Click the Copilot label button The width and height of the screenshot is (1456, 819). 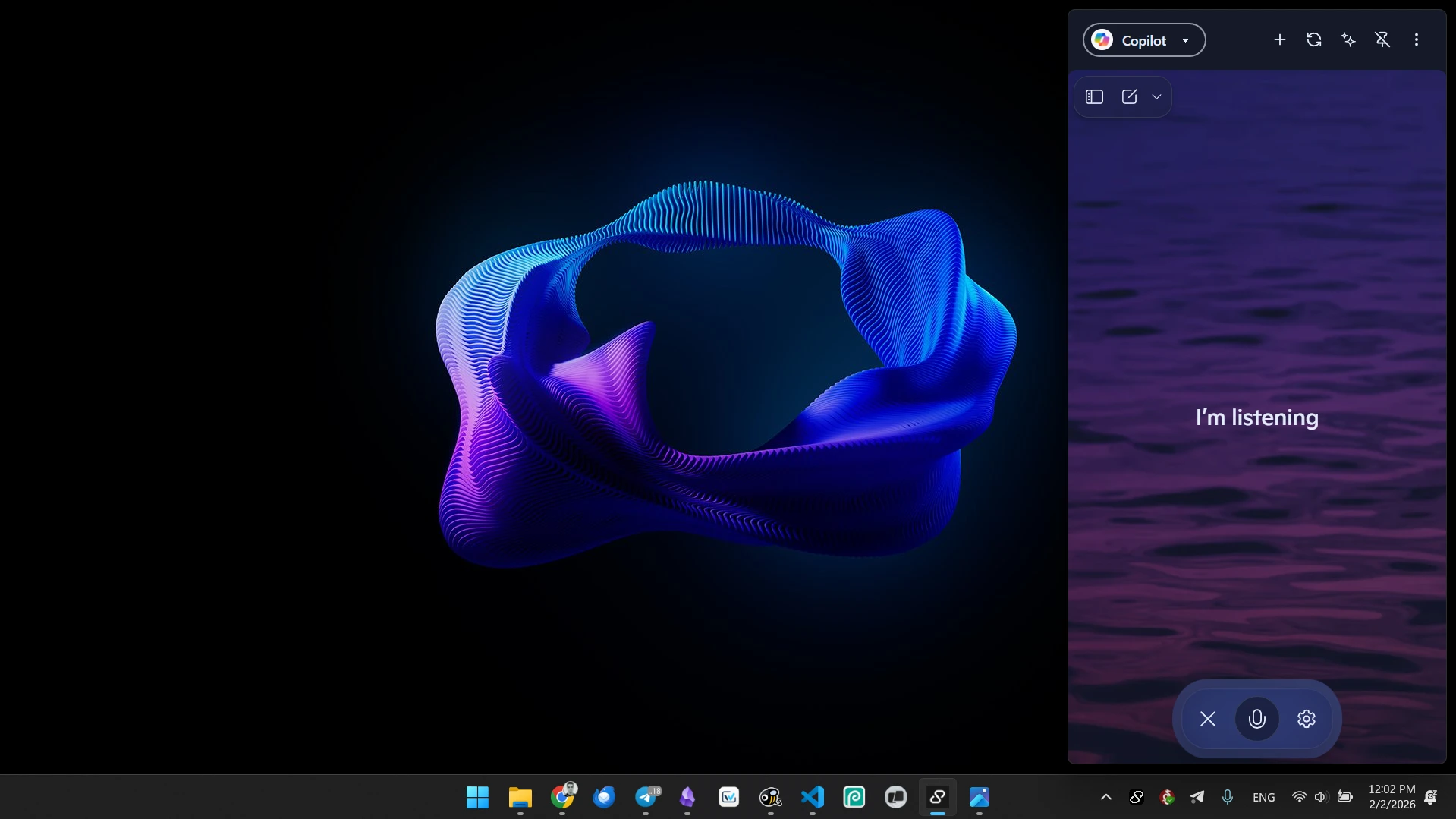(x=1145, y=39)
